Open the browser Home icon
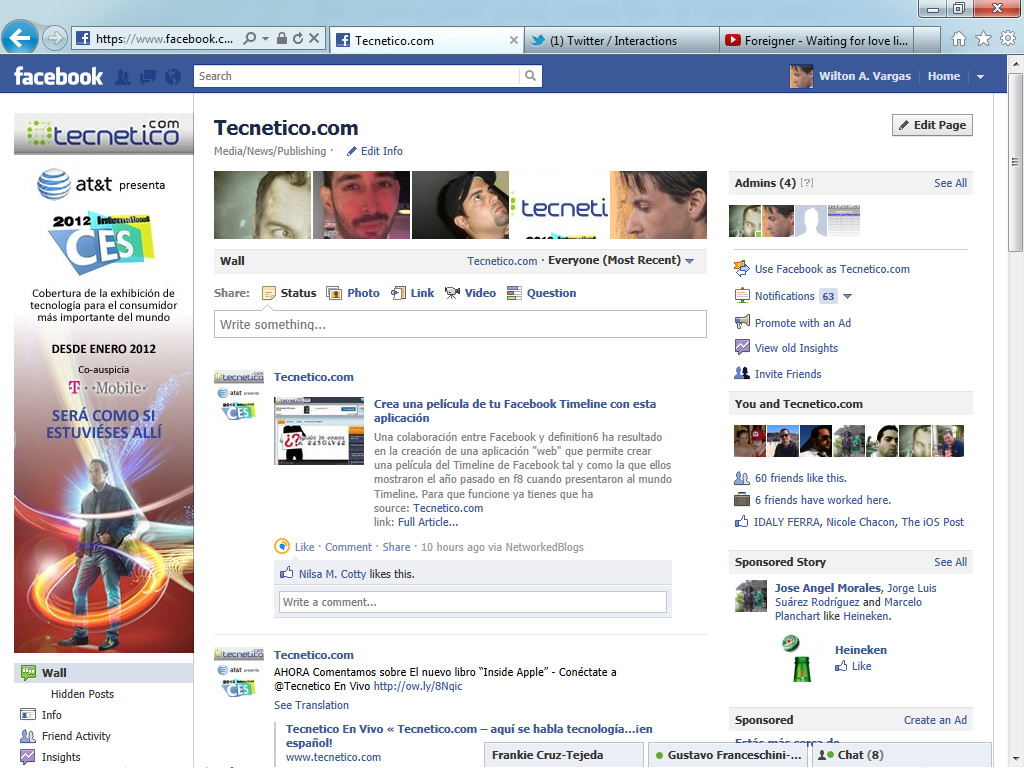This screenshot has height=768, width=1024. click(x=959, y=39)
